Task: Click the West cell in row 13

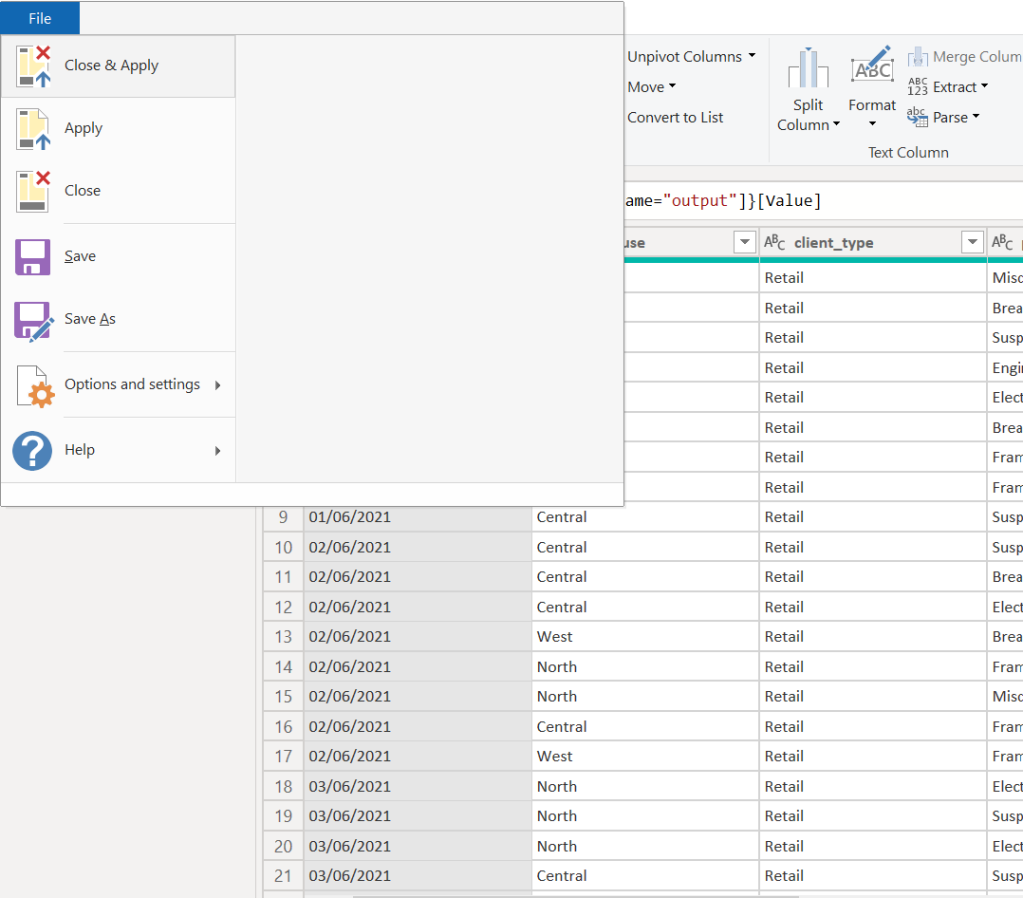Action: (645, 636)
